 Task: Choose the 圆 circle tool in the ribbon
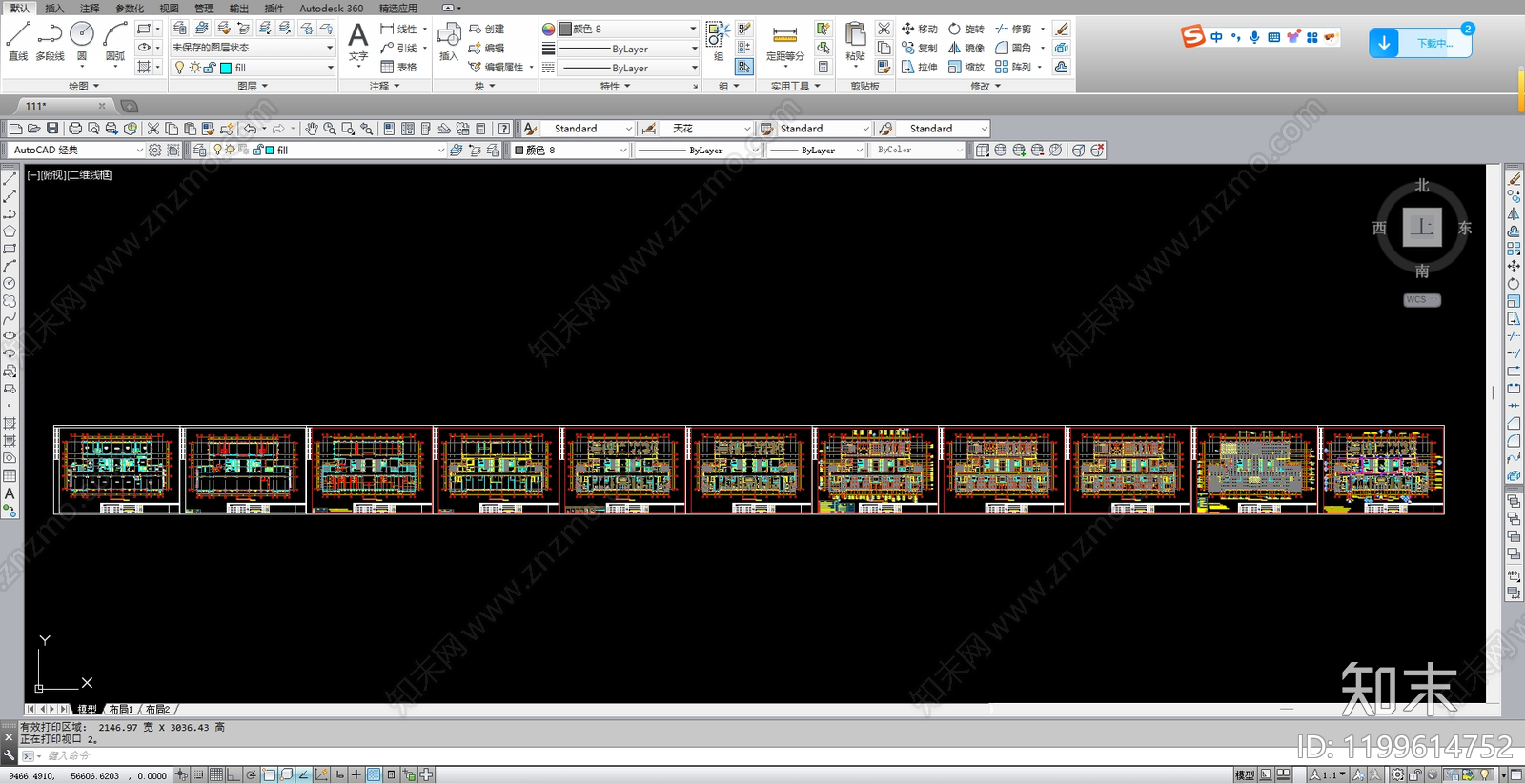(x=82, y=40)
